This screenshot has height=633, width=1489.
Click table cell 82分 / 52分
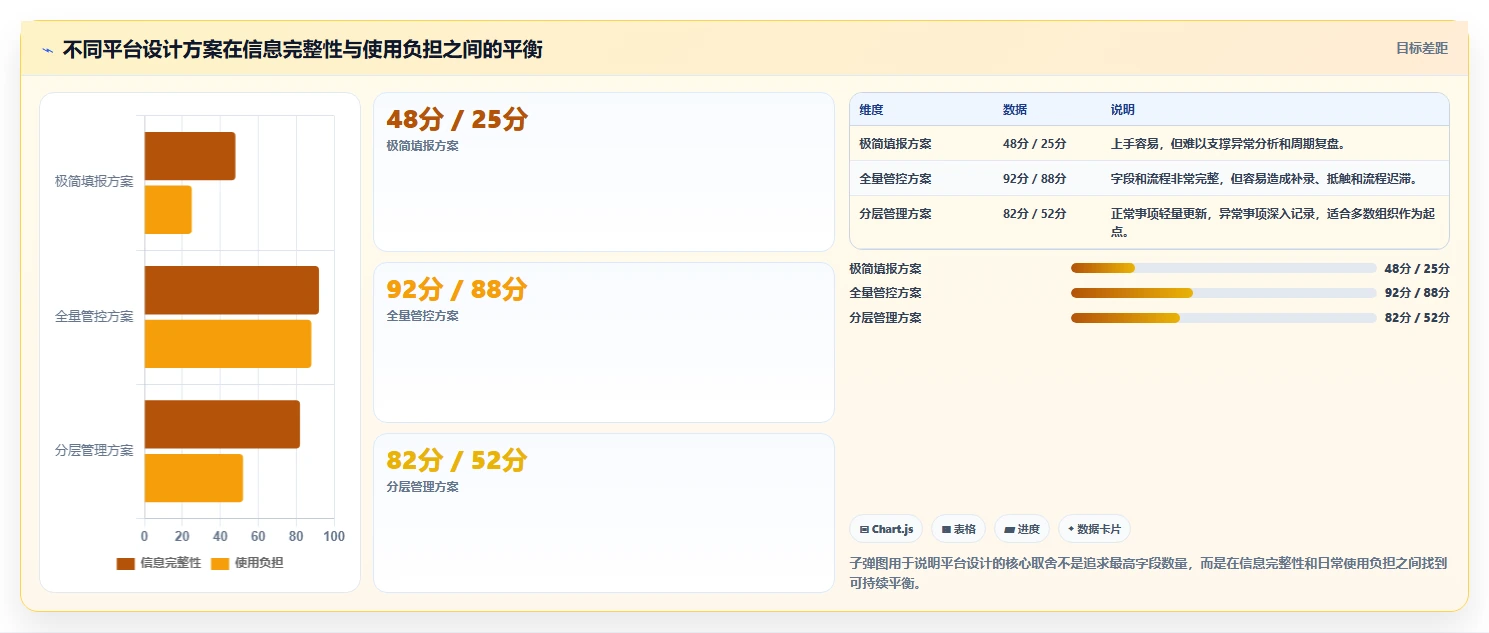[1035, 214]
